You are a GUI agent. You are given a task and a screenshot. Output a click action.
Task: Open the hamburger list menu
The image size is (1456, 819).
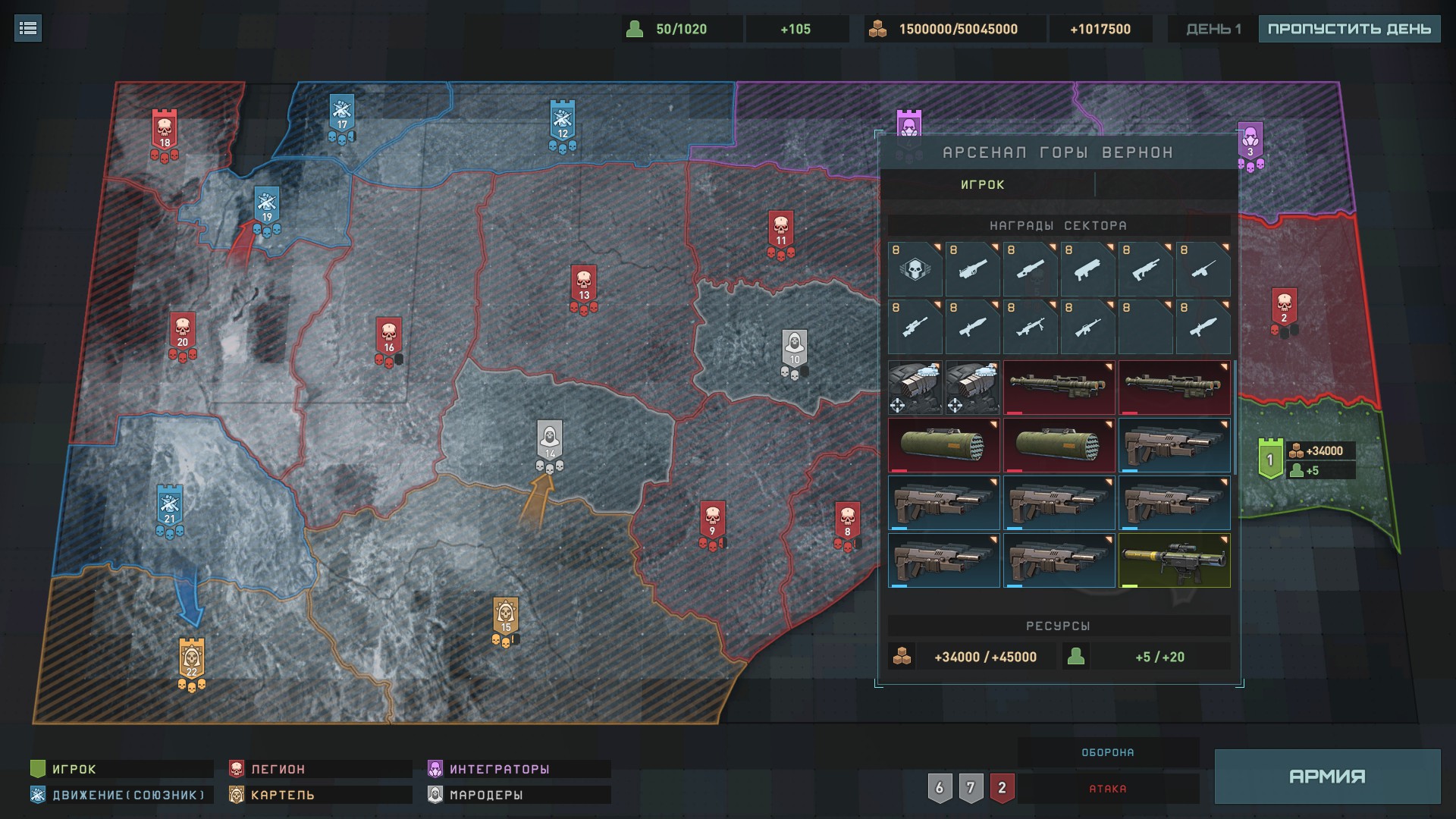(x=28, y=29)
